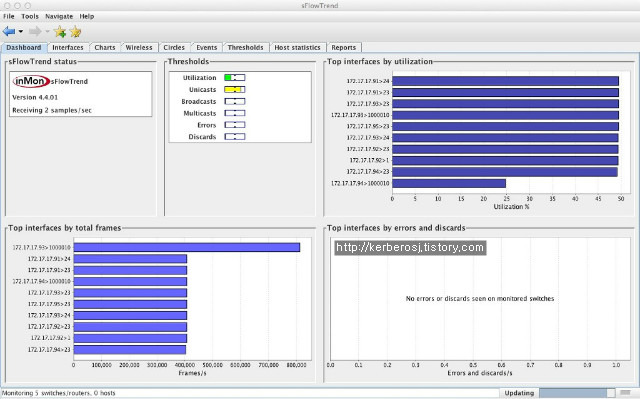
Task: Click the yellow Unicasts threshold indicator
Action: [x=235, y=89]
